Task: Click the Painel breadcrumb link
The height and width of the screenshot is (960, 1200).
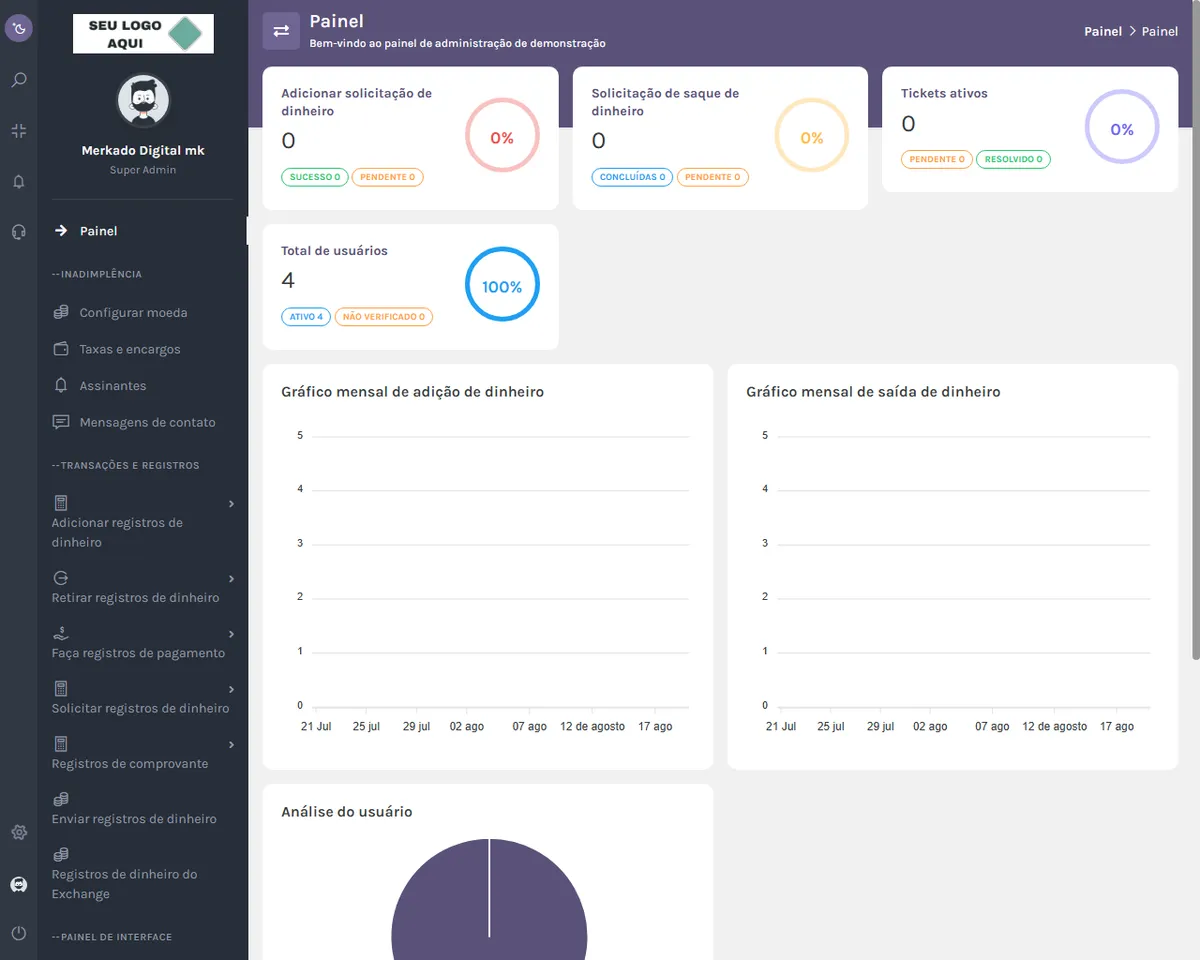Action: click(x=1102, y=31)
